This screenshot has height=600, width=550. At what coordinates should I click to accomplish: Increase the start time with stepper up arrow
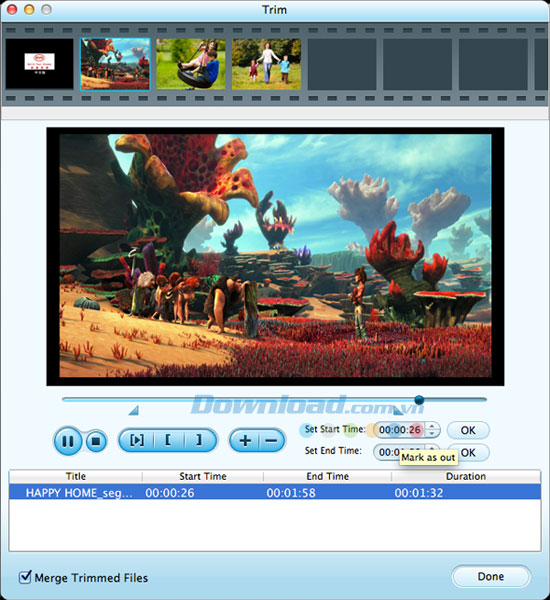pos(432,426)
